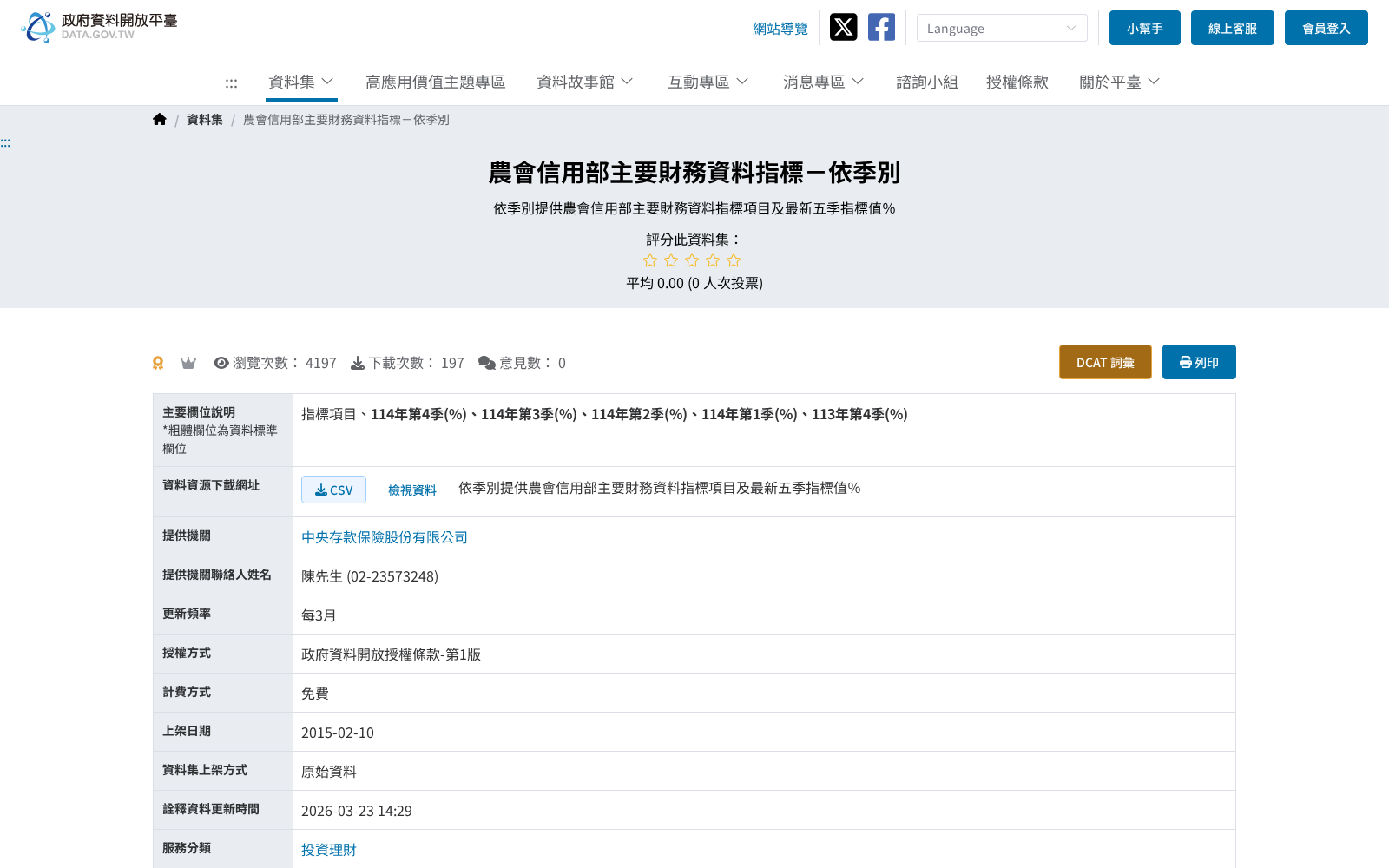Click the download icon for 下載次數
This screenshot has width=1389, height=868.
(358, 363)
